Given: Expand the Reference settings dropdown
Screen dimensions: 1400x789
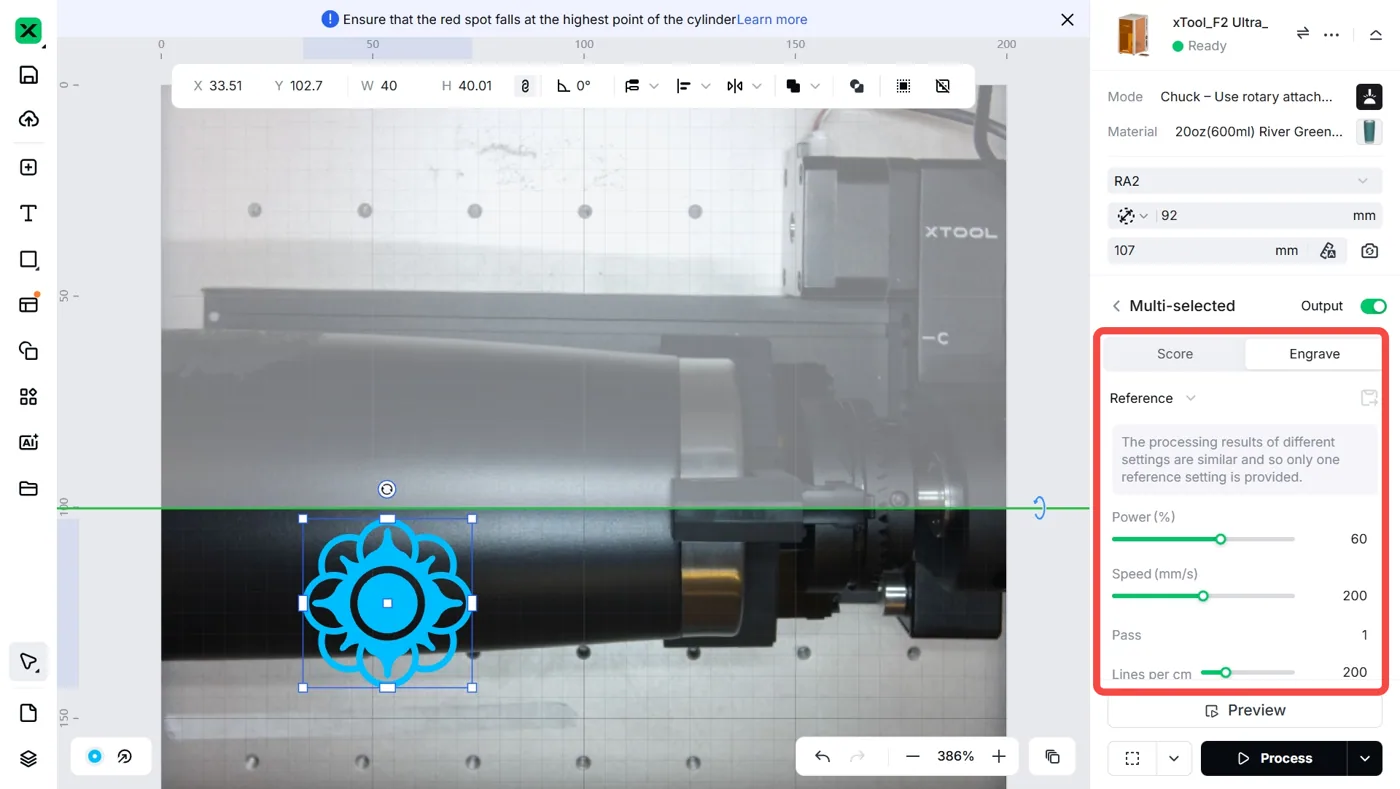Looking at the screenshot, I should pyautogui.click(x=1153, y=398).
